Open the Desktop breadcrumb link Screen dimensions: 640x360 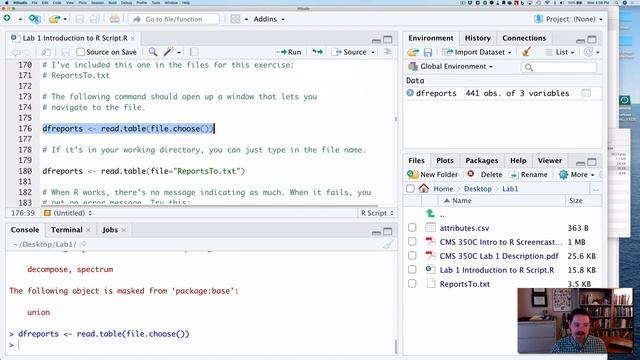coord(477,189)
